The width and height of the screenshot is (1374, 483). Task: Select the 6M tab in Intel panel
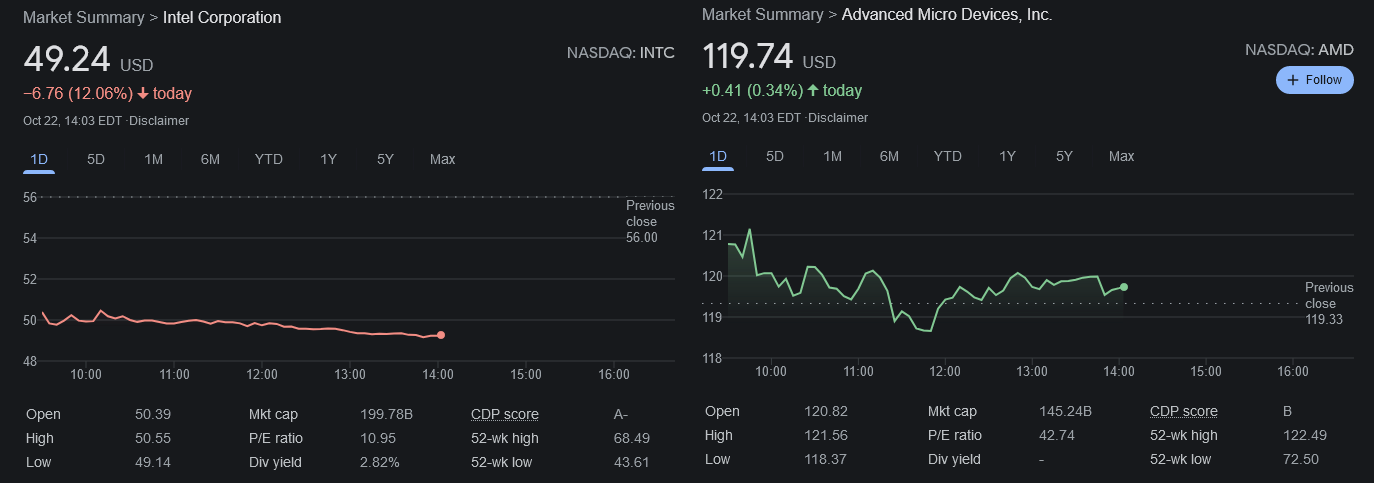pos(210,159)
